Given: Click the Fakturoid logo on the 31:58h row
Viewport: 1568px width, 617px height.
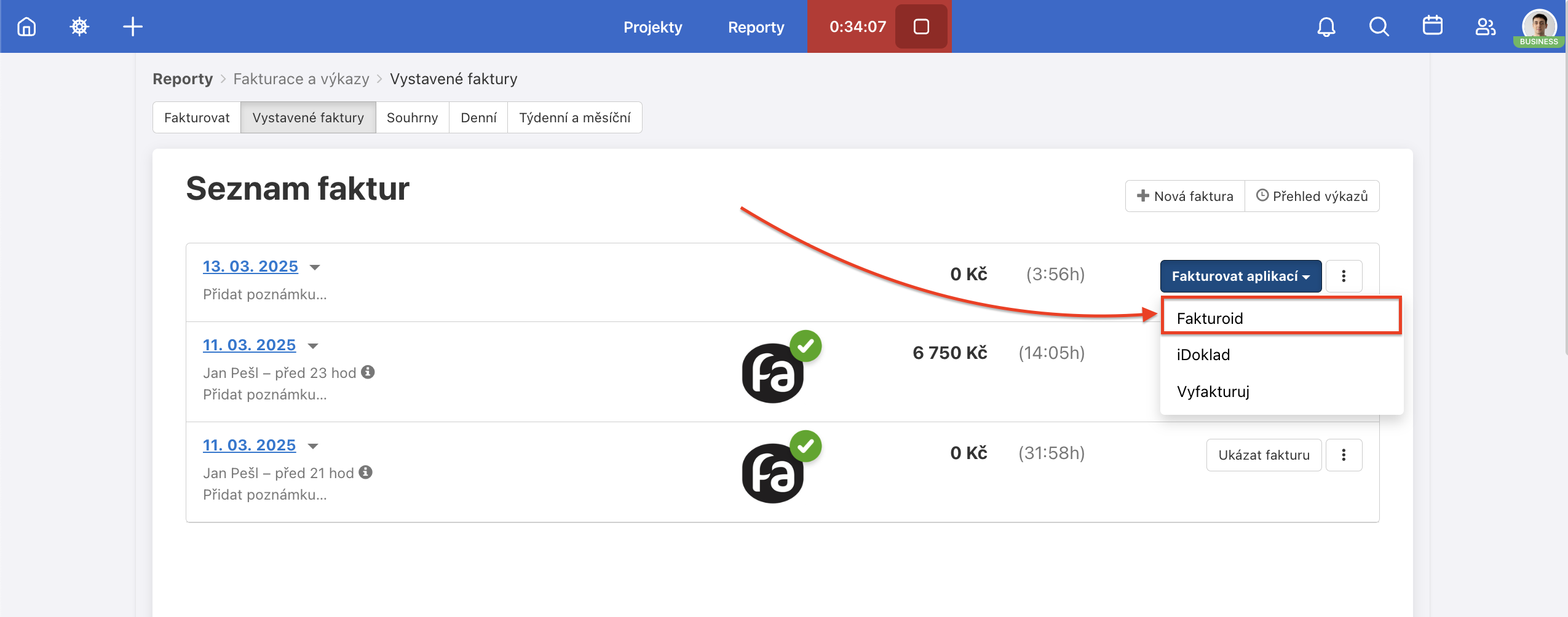Looking at the screenshot, I should 774,472.
